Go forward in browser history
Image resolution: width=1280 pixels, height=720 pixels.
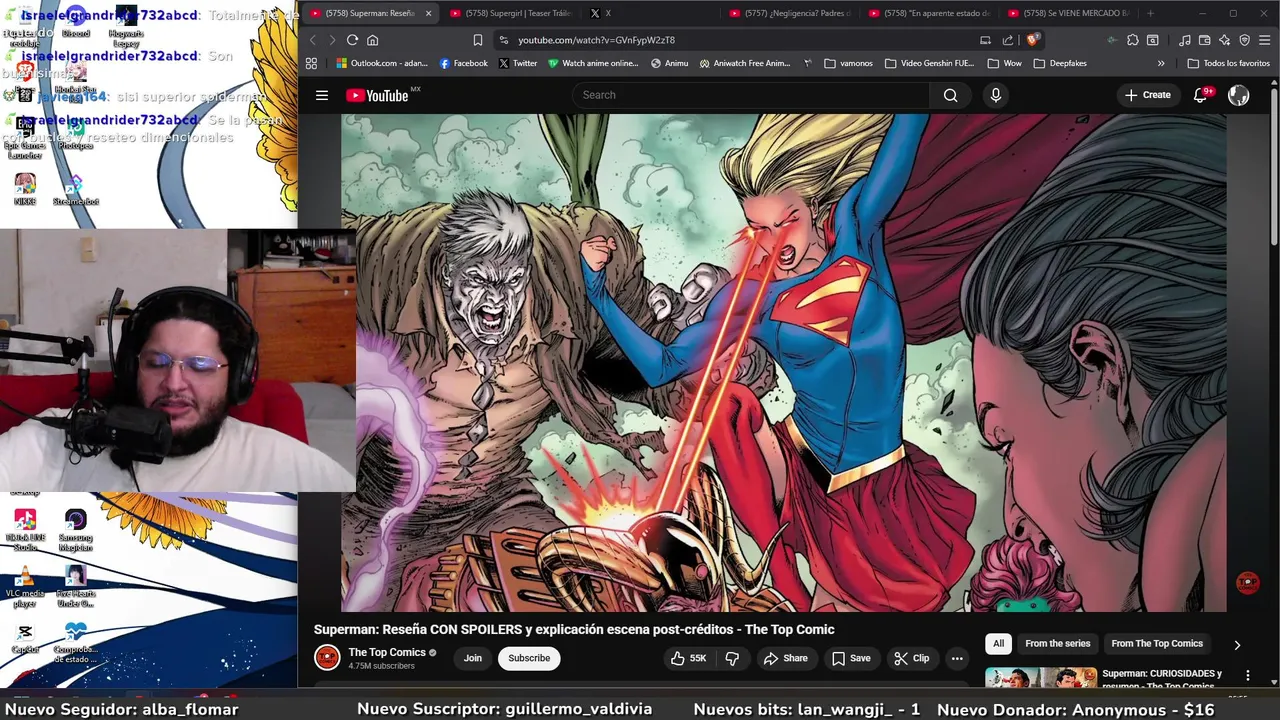coord(332,40)
